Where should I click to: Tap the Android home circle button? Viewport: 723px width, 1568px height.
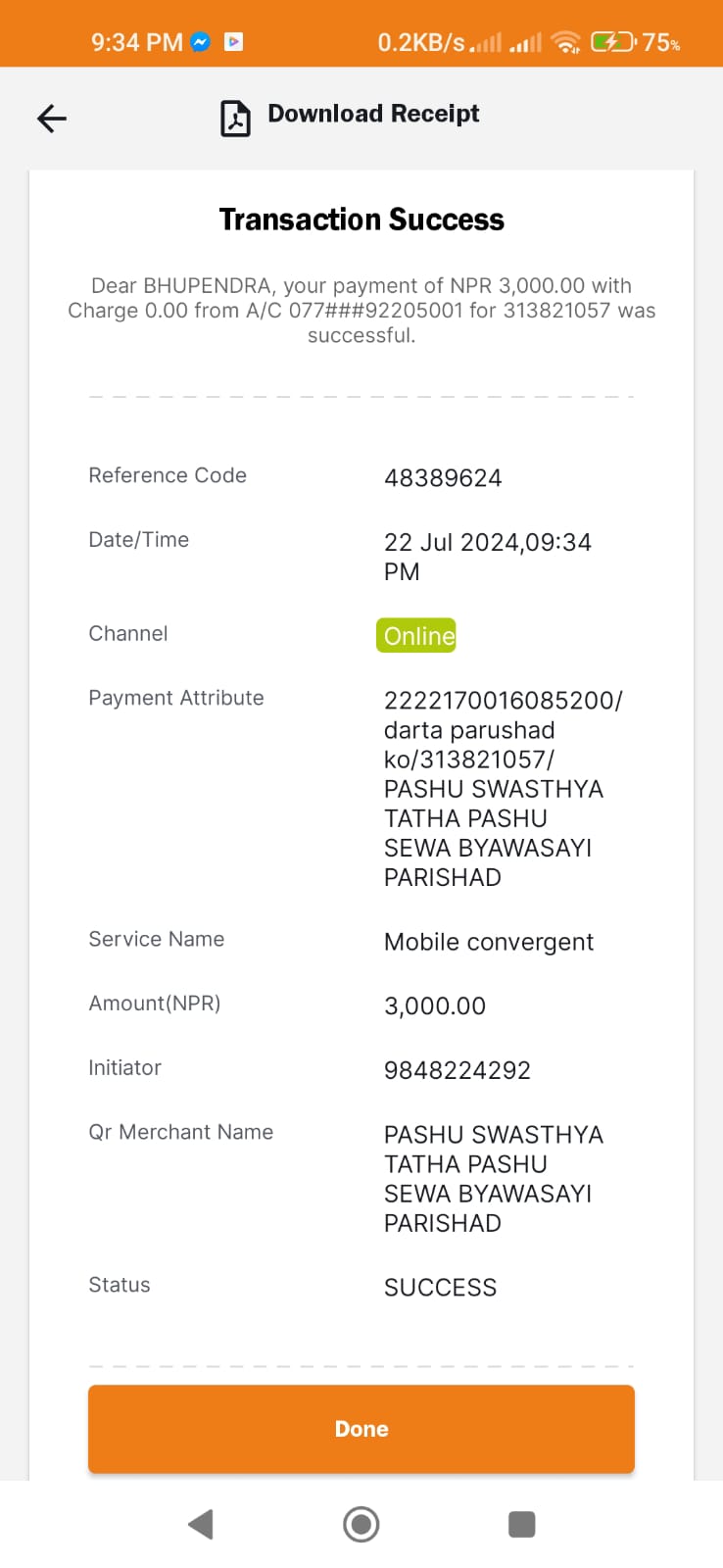click(361, 1524)
